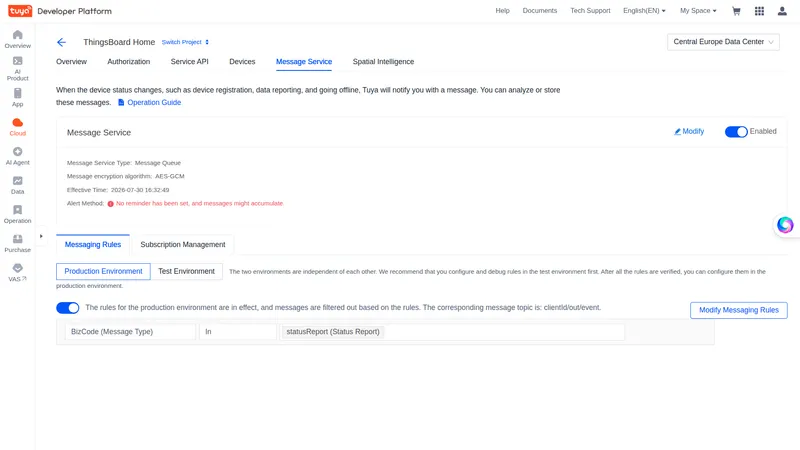This screenshot has height=450, width=800.
Task: Open AI Product in the sidebar
Action: pos(17,68)
